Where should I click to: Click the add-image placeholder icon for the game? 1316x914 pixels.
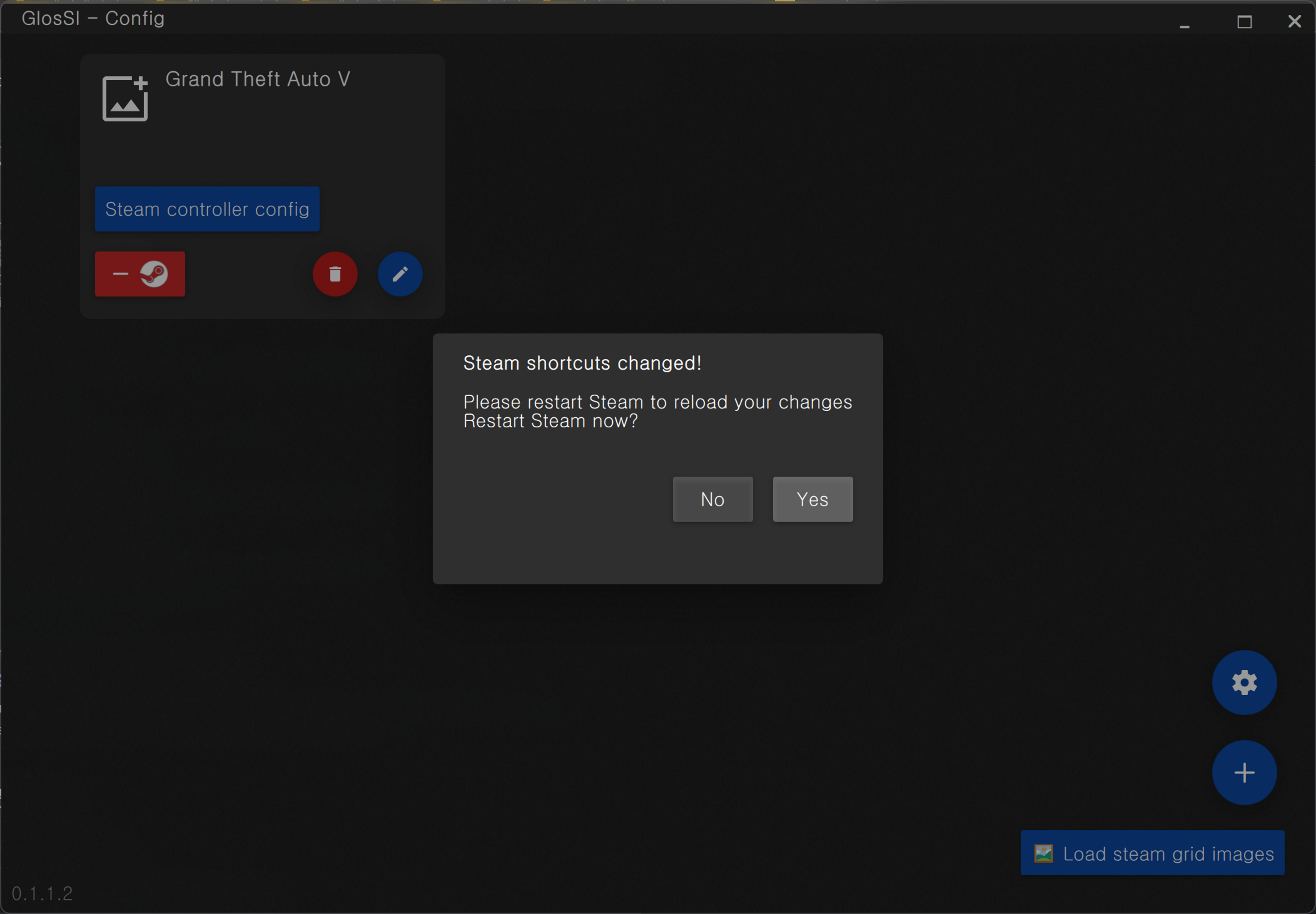pyautogui.click(x=125, y=98)
